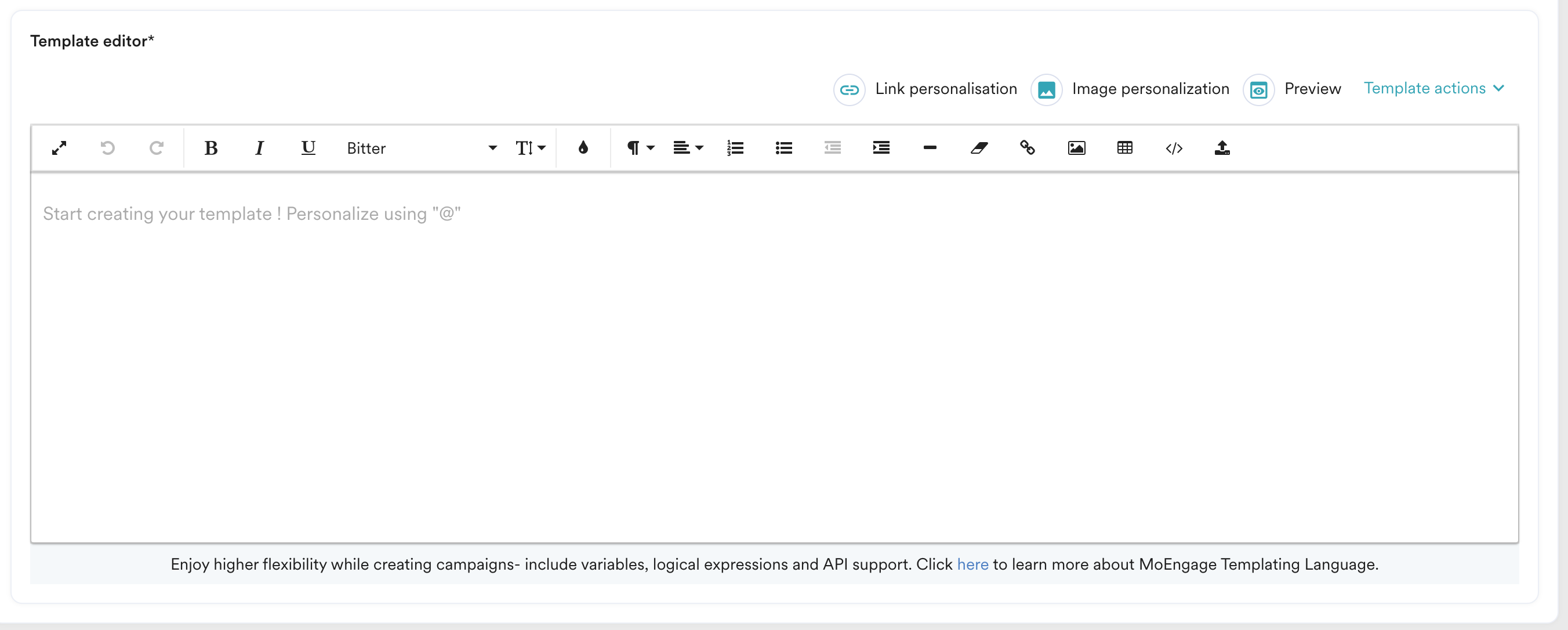
Task: Click the redo arrow icon
Action: coord(157,148)
